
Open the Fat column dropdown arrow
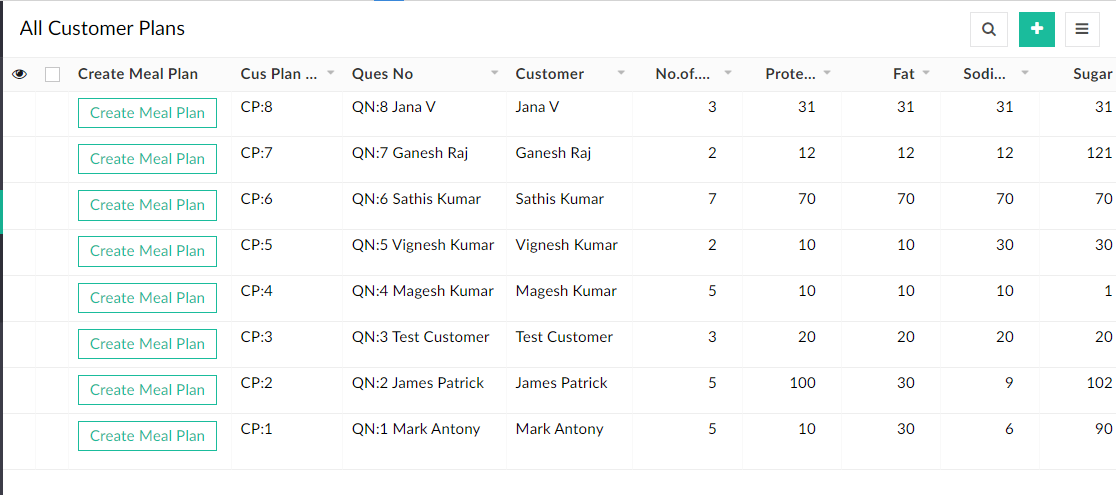pyautogui.click(x=926, y=73)
